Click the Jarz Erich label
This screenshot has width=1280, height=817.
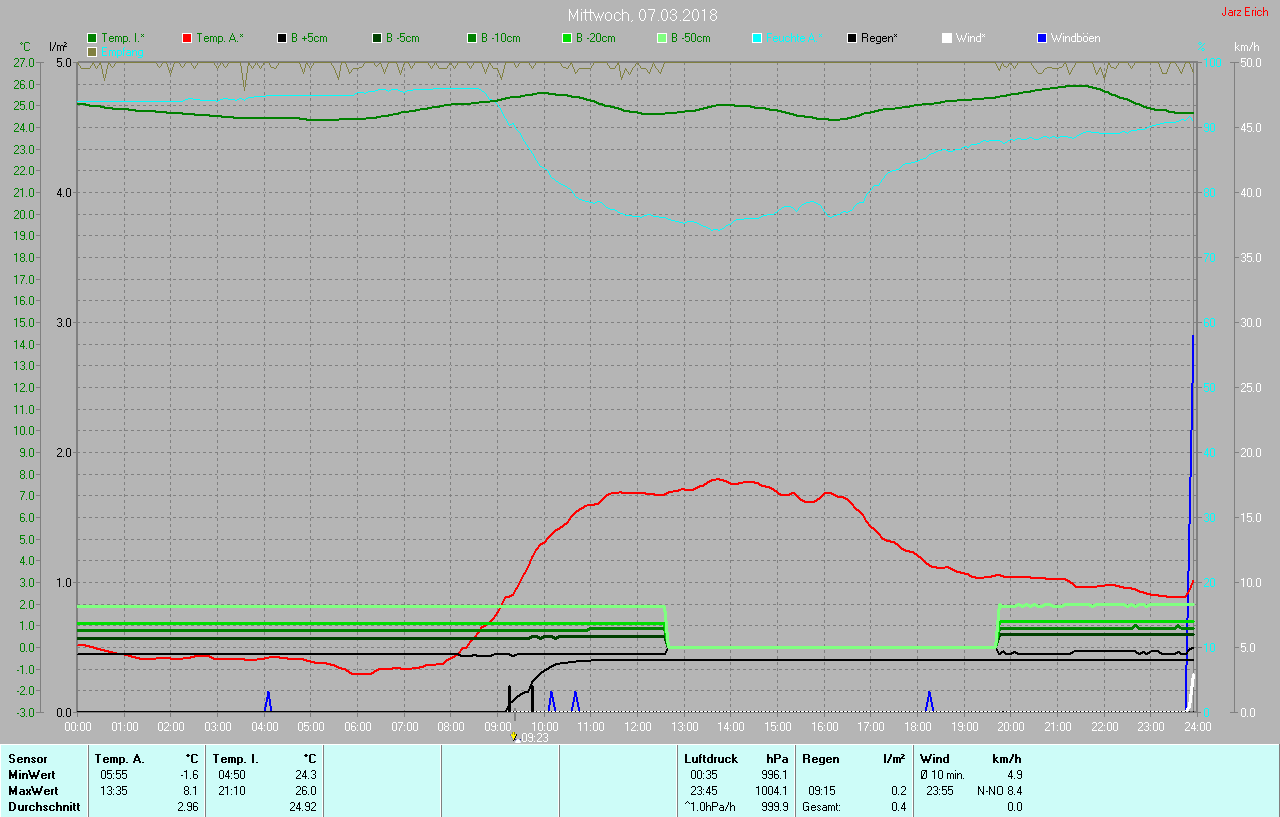1244,12
